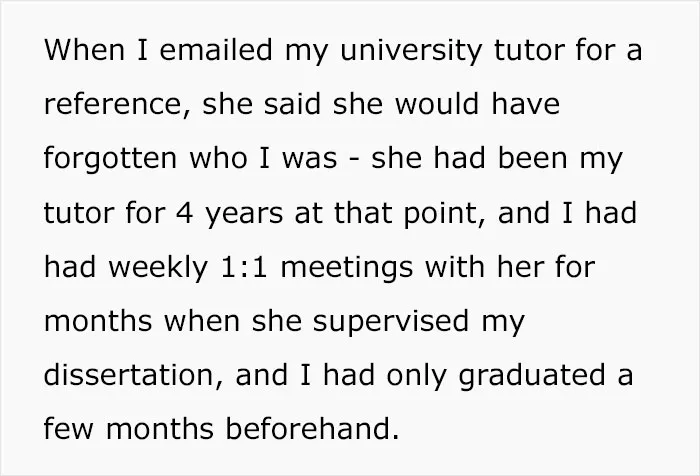Click the word "graduated"

[x=532, y=377]
